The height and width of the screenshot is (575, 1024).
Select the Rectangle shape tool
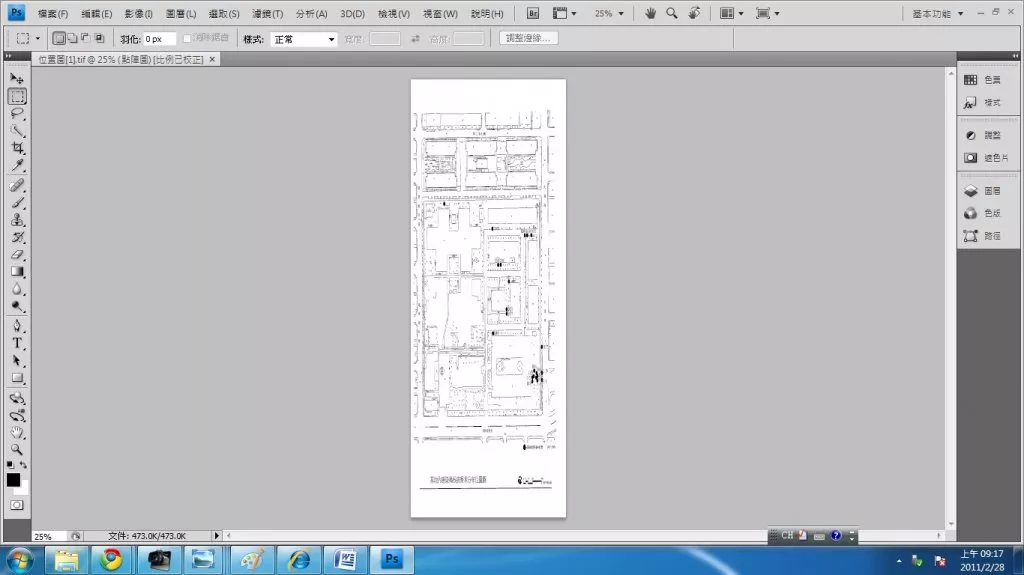(x=17, y=378)
